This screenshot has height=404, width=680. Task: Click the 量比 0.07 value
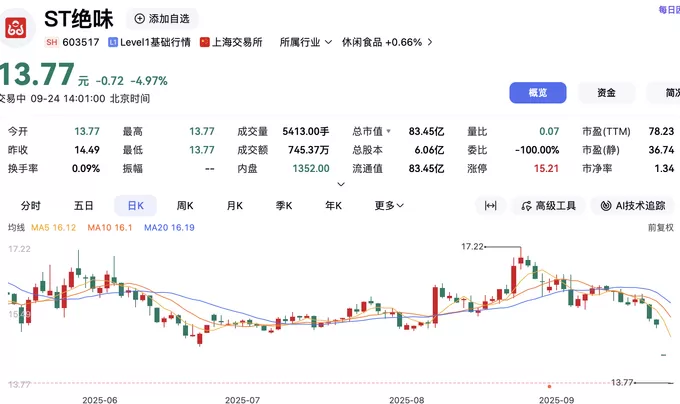pyautogui.click(x=549, y=131)
